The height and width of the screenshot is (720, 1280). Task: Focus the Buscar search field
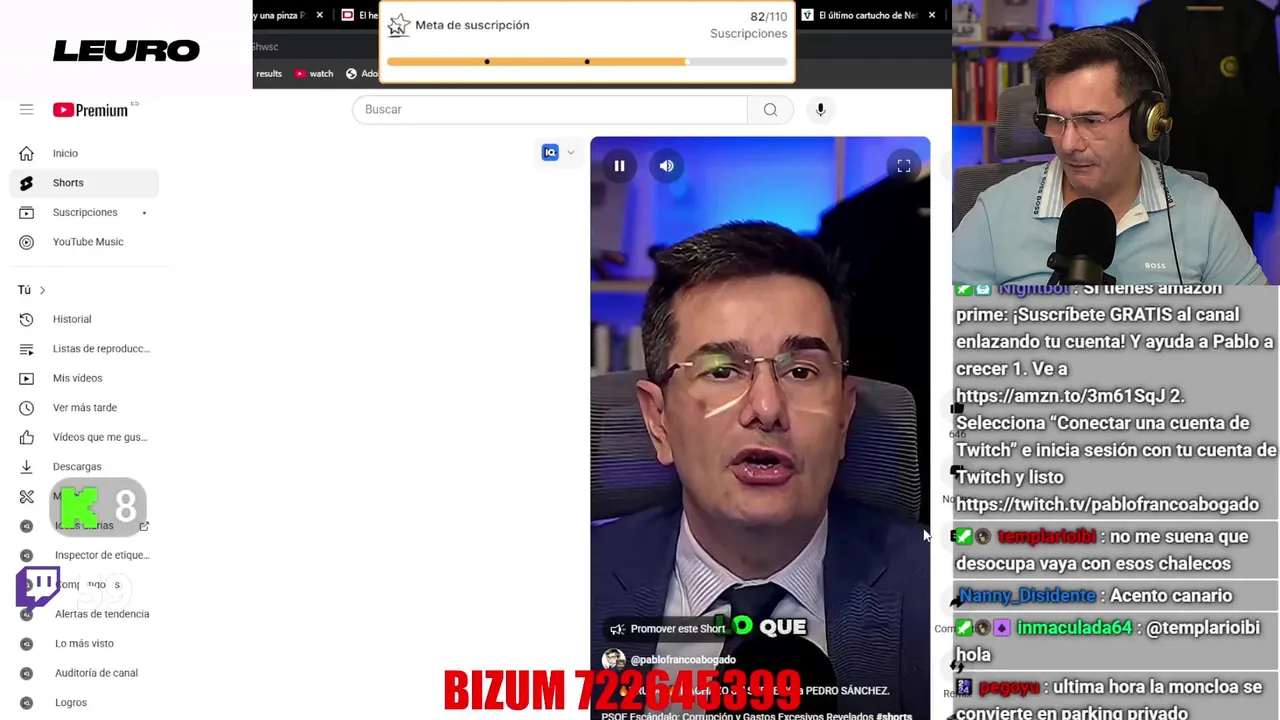pos(549,109)
